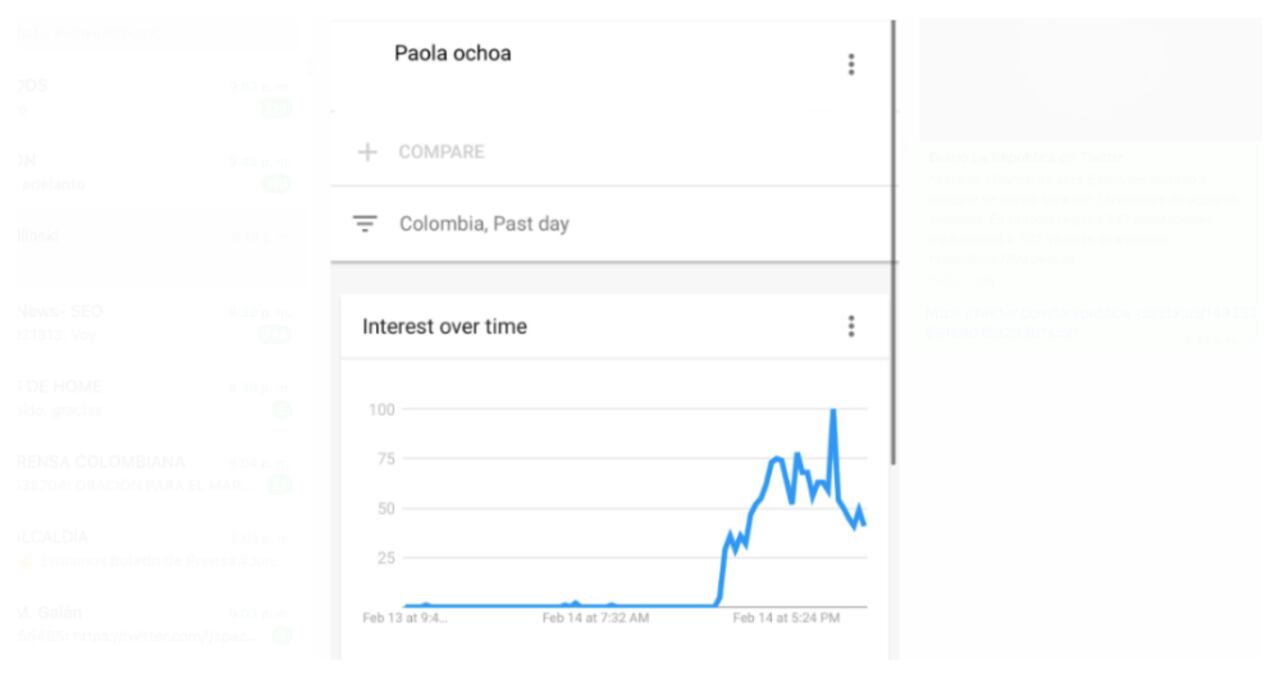This screenshot has width=1280, height=678.
Task: Click the filter icon next to Colombia, Past day
Action: coord(367,224)
